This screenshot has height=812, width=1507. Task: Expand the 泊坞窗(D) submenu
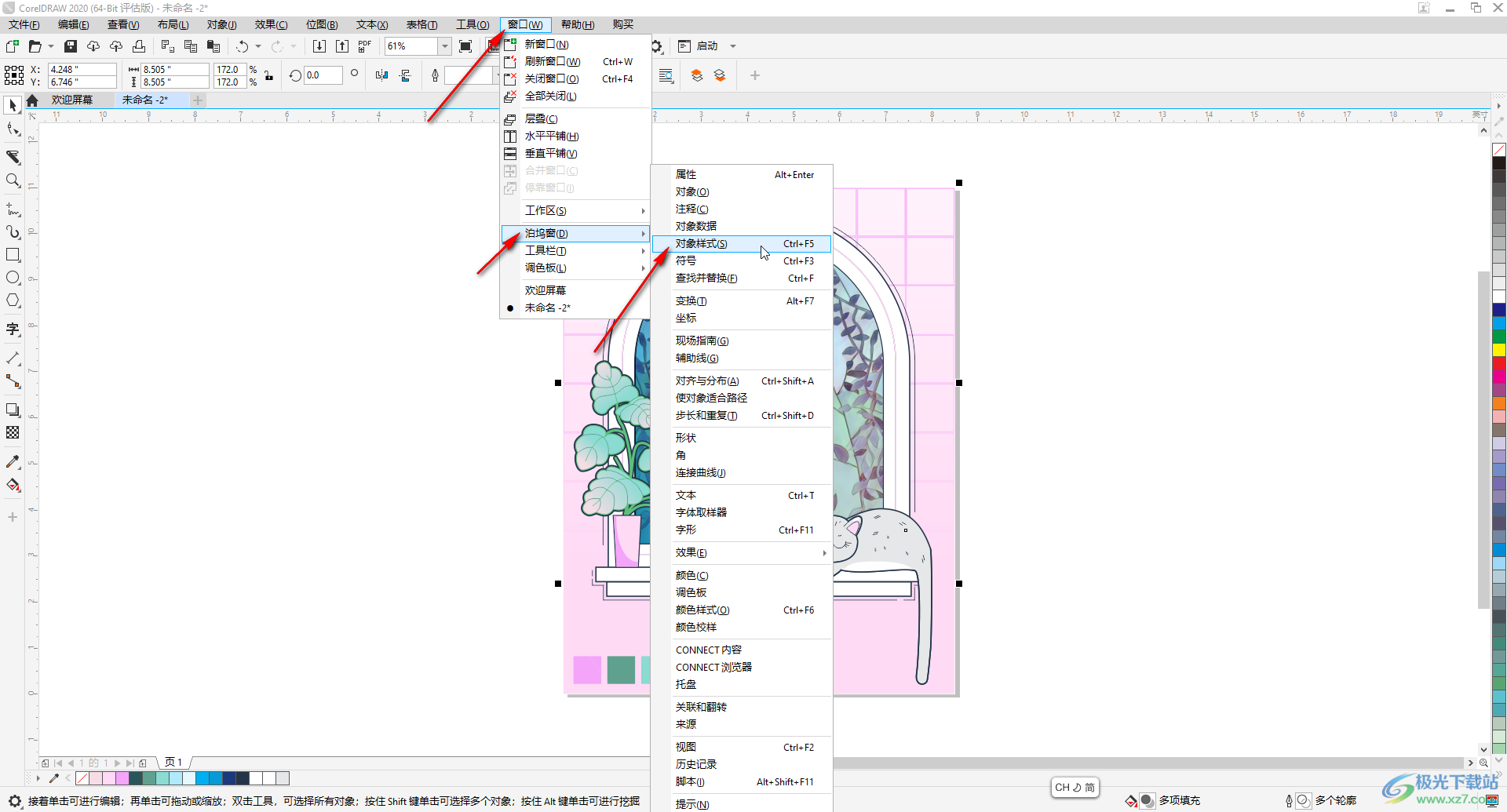(575, 233)
